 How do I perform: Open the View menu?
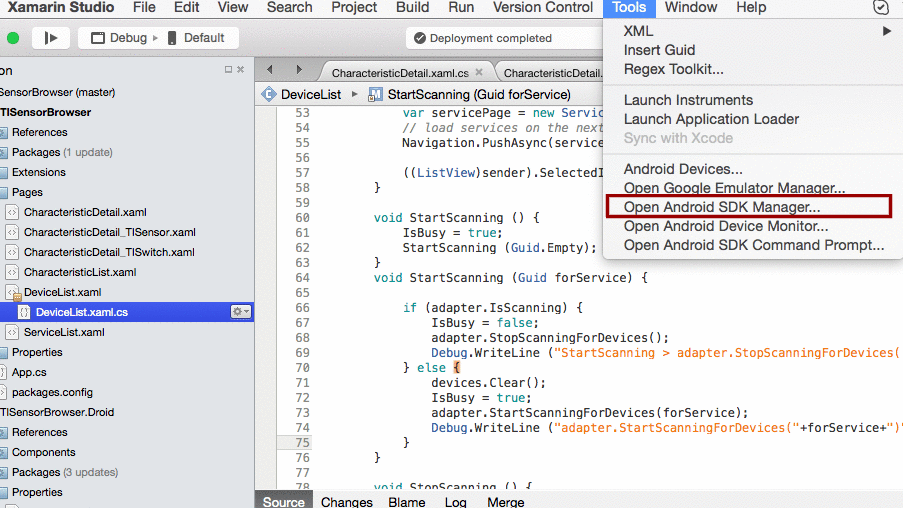coord(233,7)
